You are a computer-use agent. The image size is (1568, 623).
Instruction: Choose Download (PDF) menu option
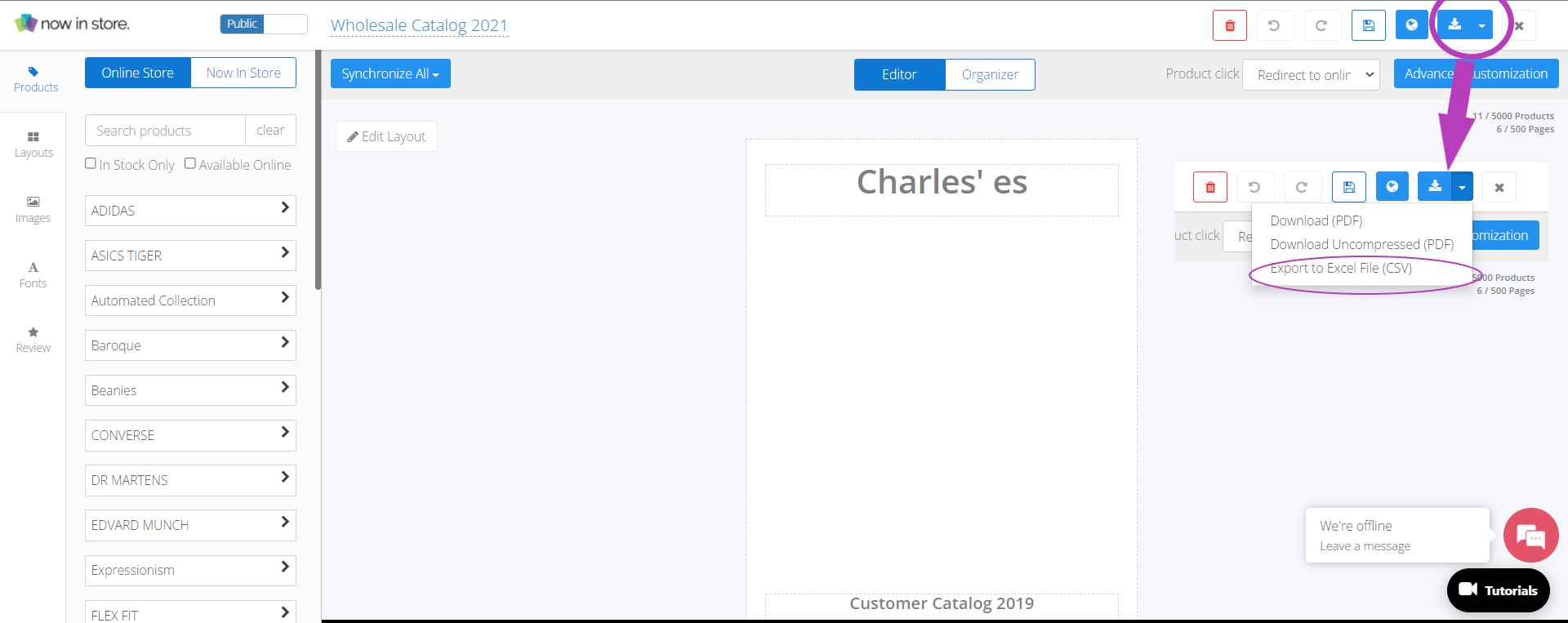(1316, 220)
